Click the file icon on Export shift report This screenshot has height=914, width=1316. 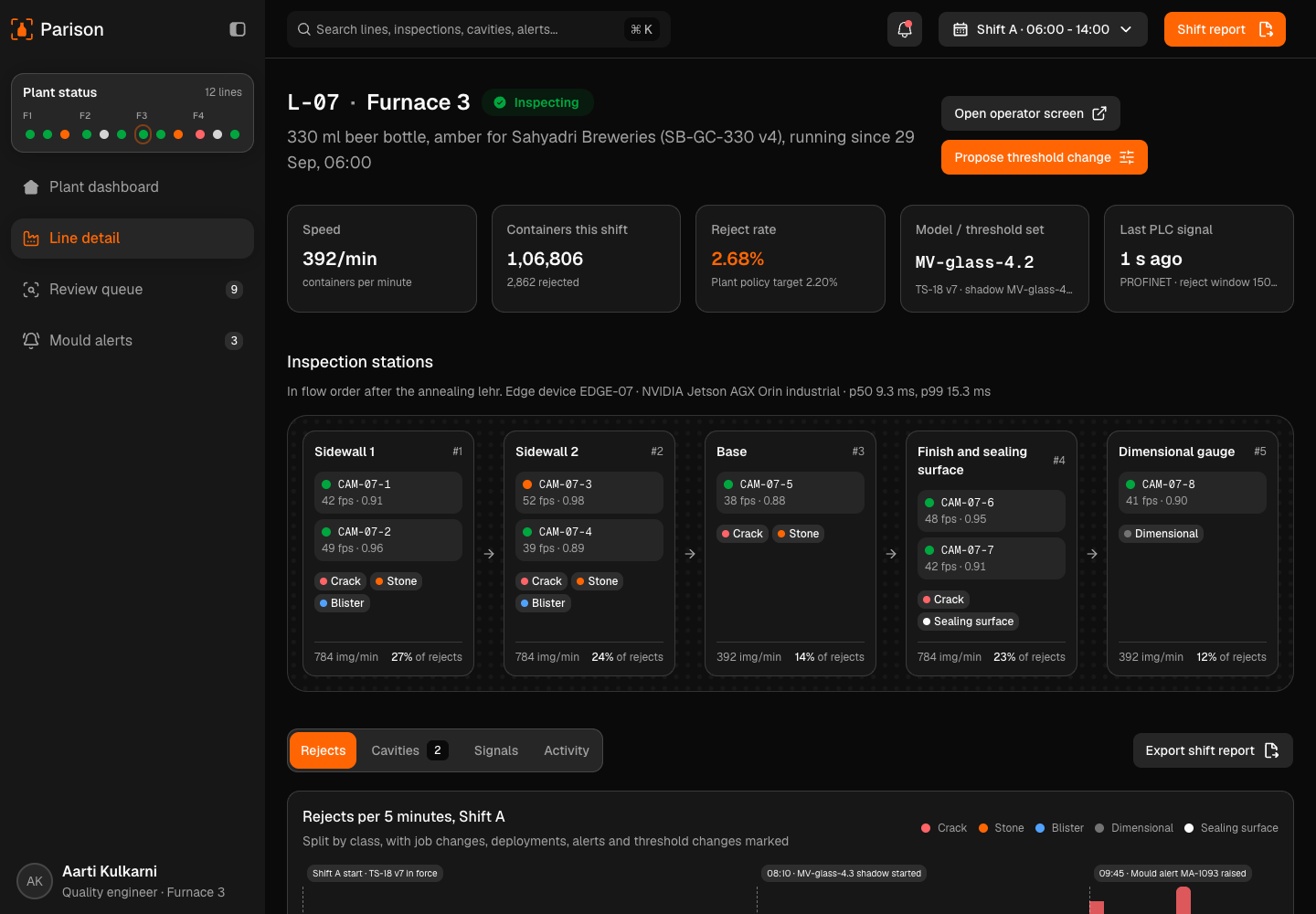pos(1271,750)
